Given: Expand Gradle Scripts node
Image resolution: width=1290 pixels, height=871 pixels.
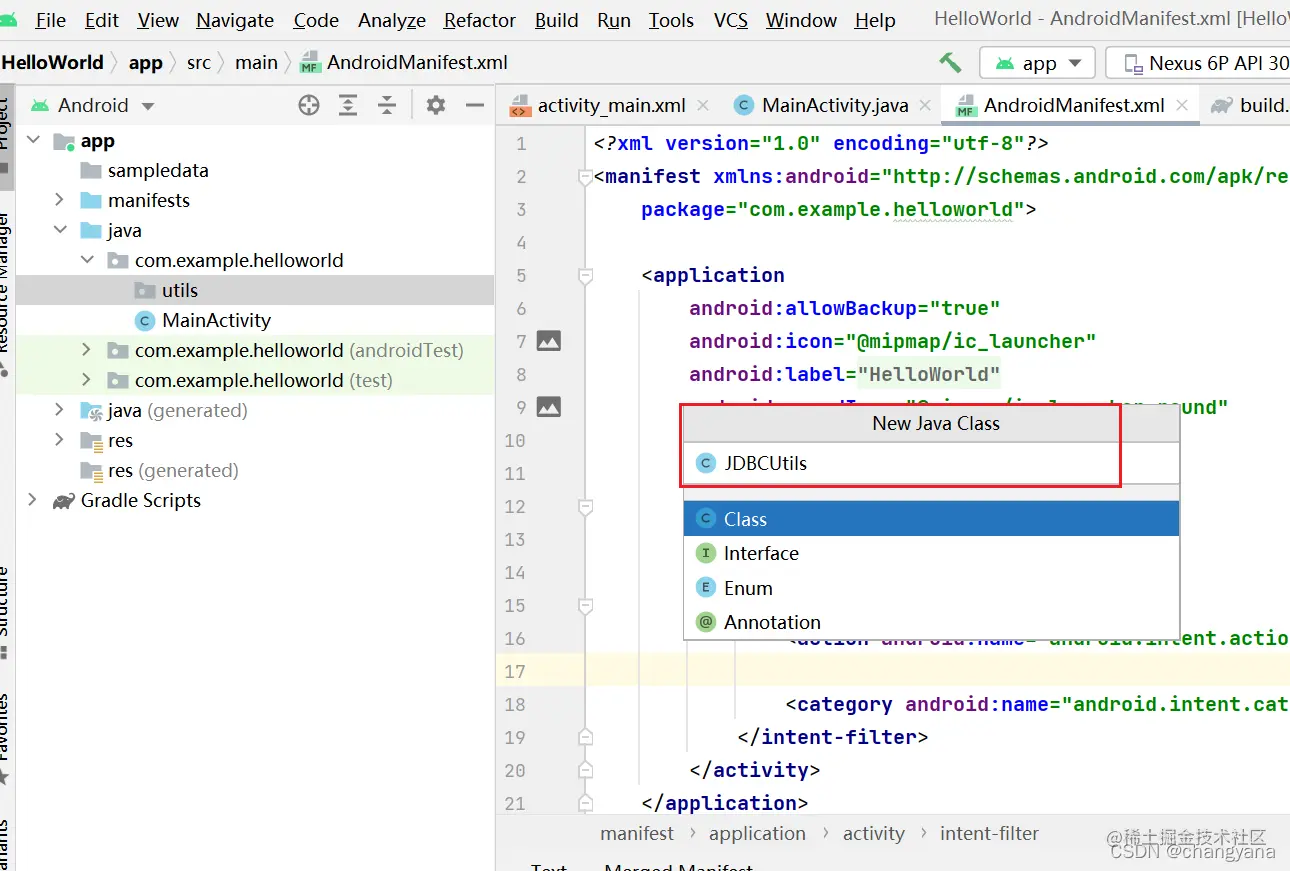Looking at the screenshot, I should 33,500.
